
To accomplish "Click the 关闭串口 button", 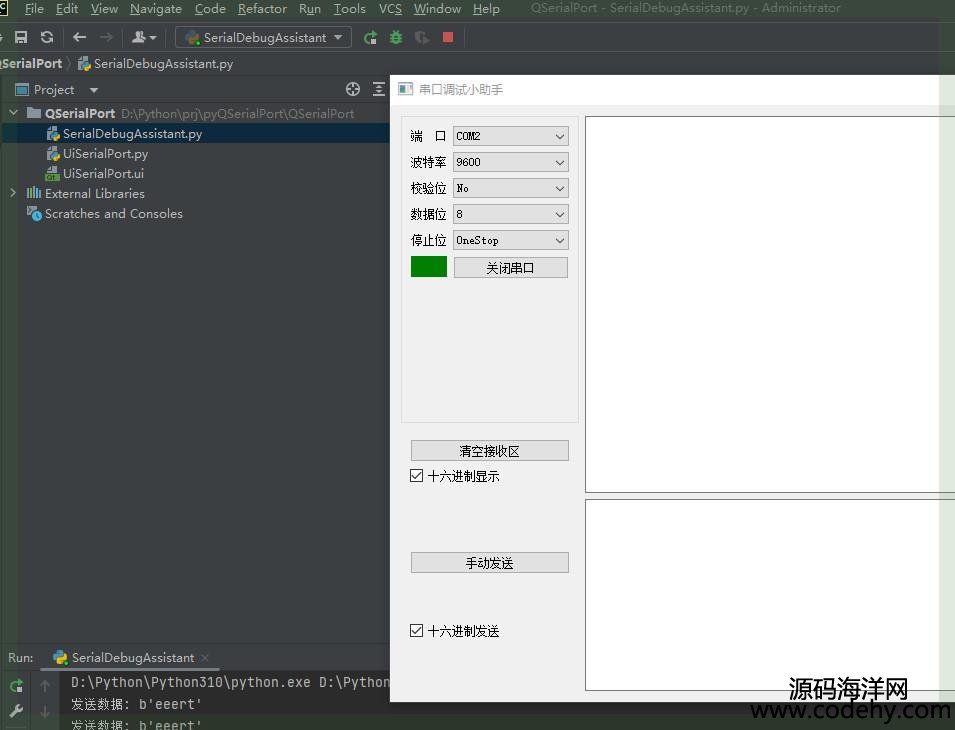I will point(510,268).
